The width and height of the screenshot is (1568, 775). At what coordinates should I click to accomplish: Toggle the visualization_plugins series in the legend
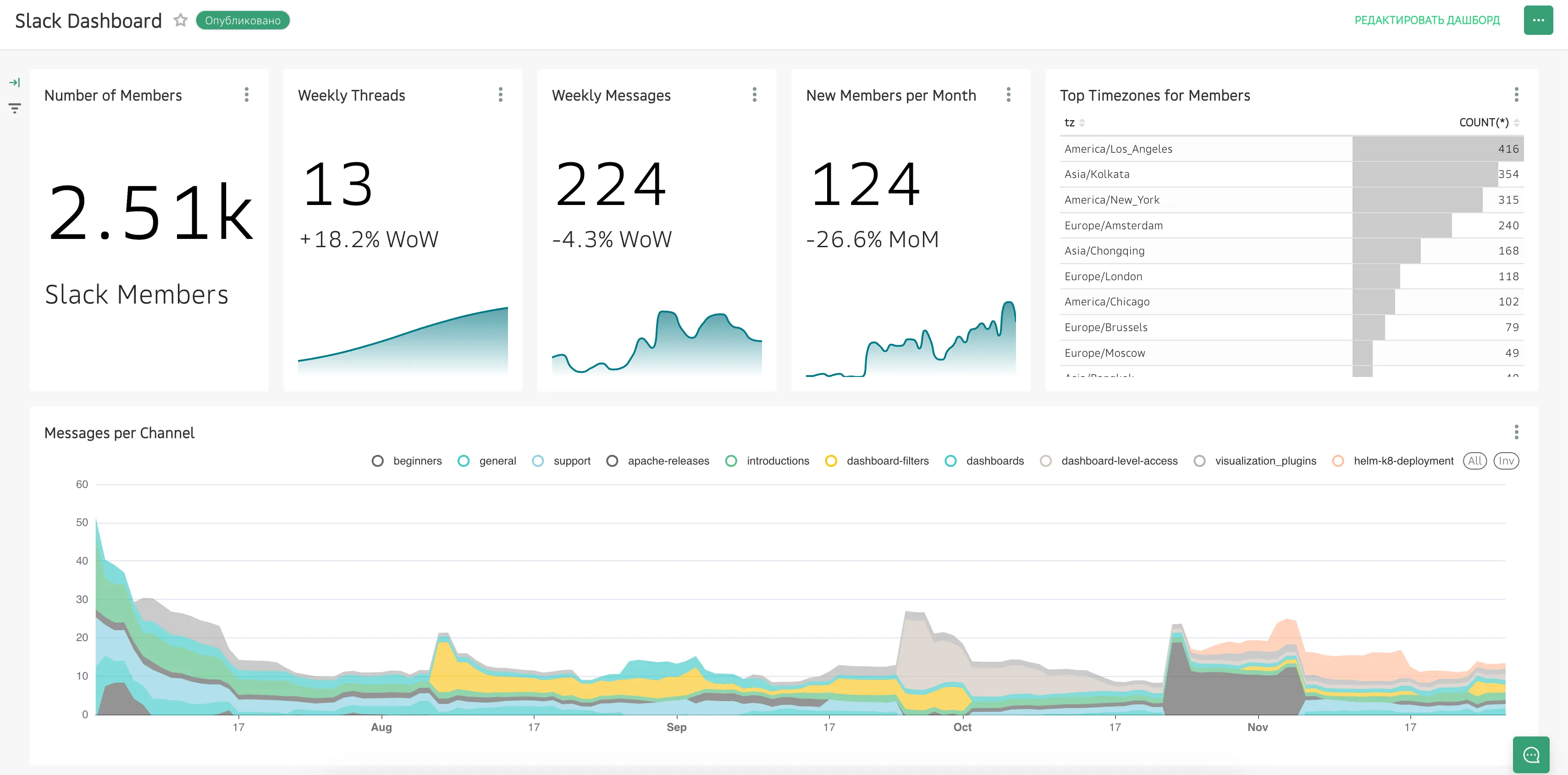(1254, 461)
